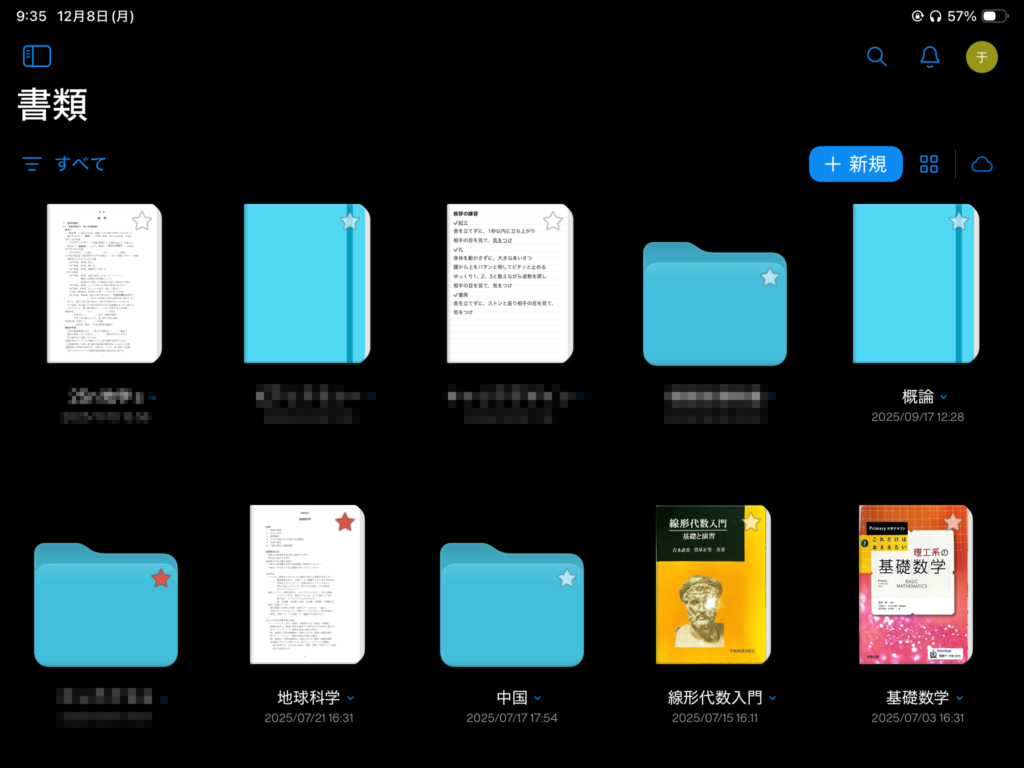
Task: Click the 新規 new document button
Action: click(856, 164)
